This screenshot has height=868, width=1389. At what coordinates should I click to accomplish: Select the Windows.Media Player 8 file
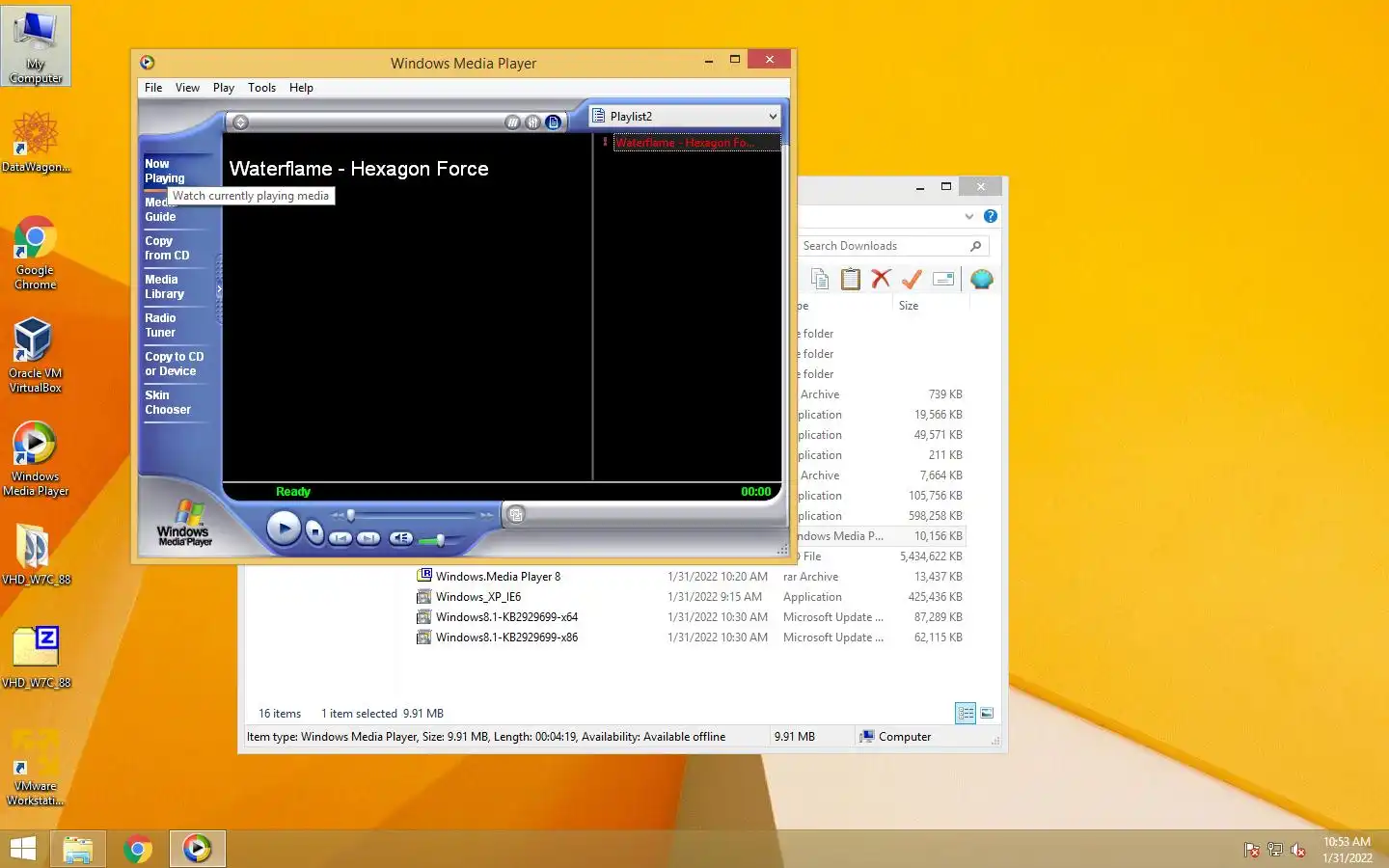498,577
